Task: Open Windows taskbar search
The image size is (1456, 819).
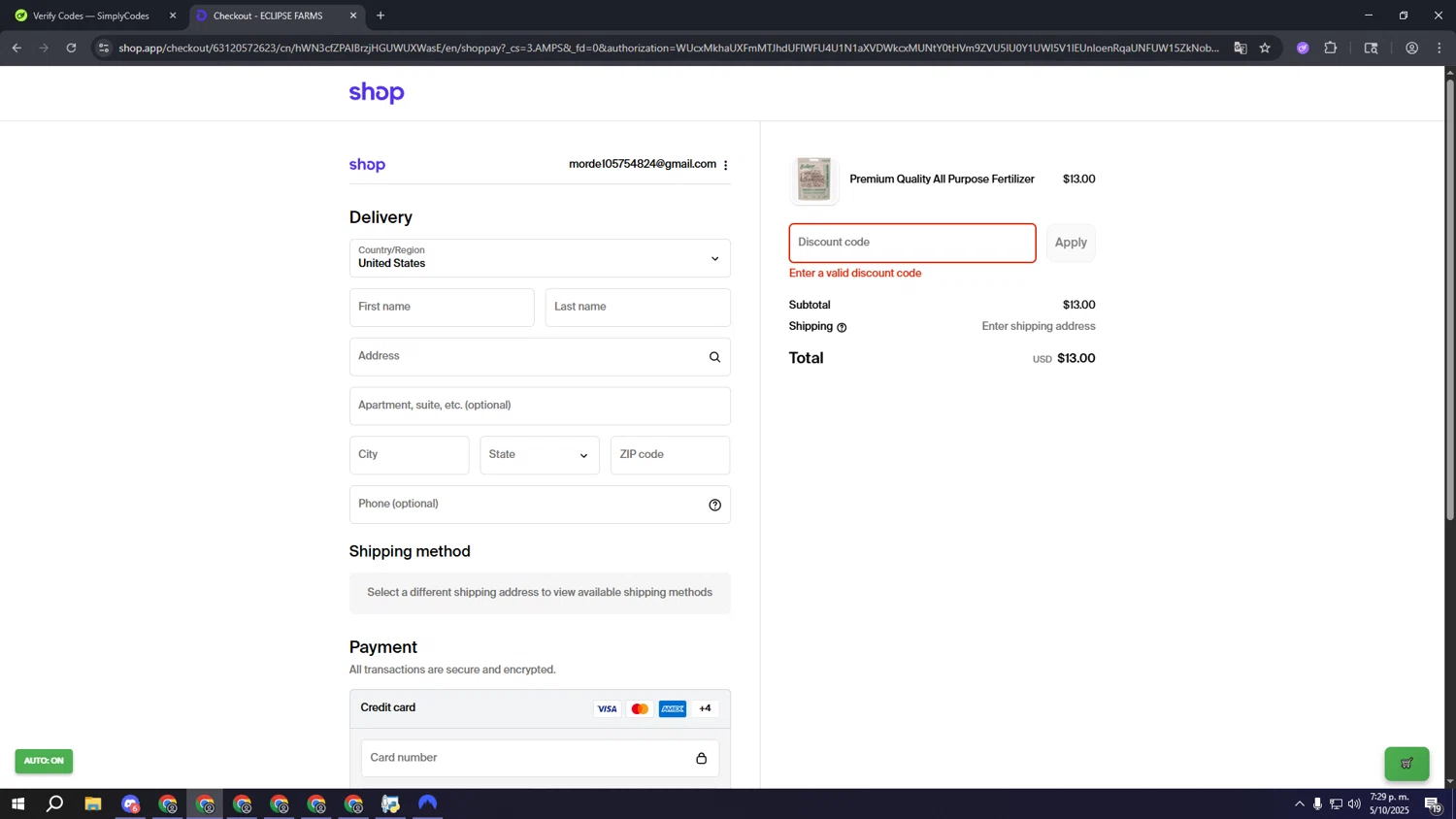Action: [55, 803]
